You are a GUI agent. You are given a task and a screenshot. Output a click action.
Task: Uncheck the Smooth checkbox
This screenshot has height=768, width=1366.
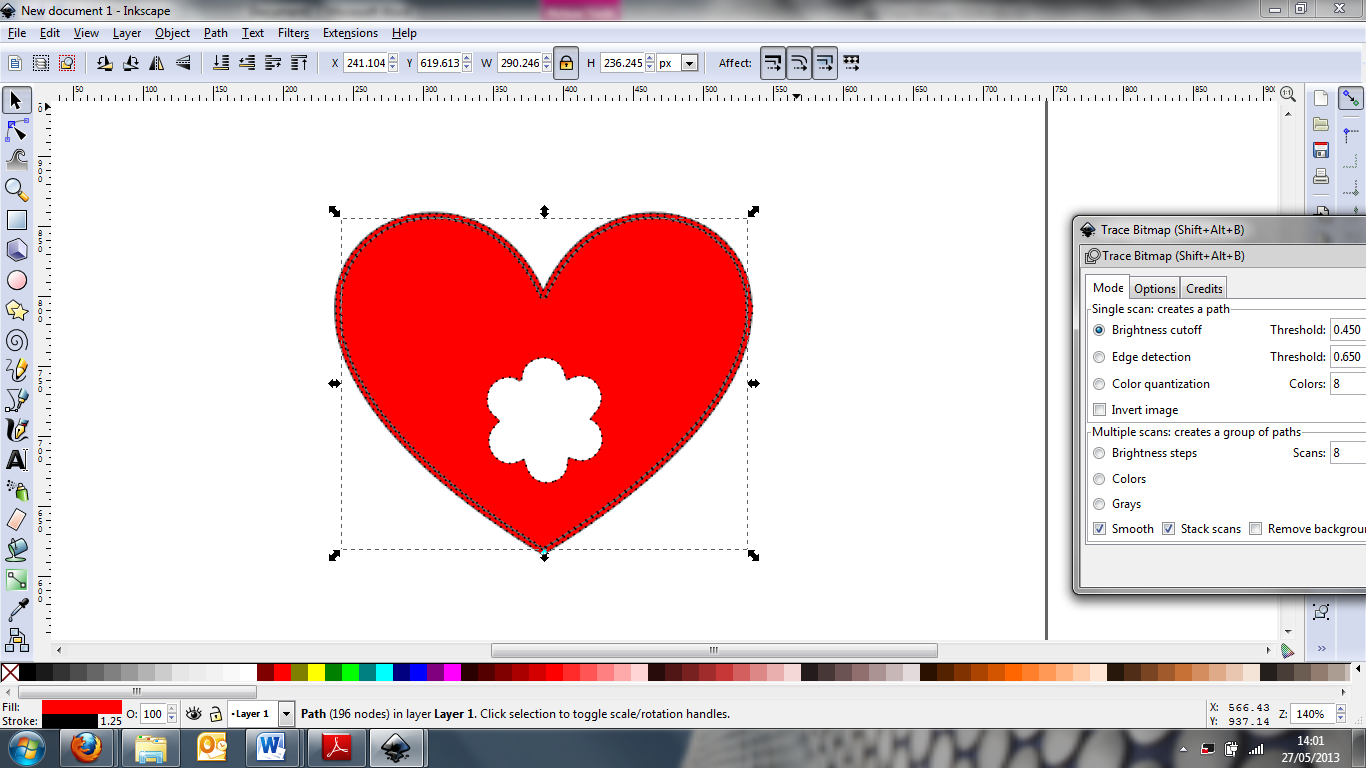click(x=1100, y=529)
